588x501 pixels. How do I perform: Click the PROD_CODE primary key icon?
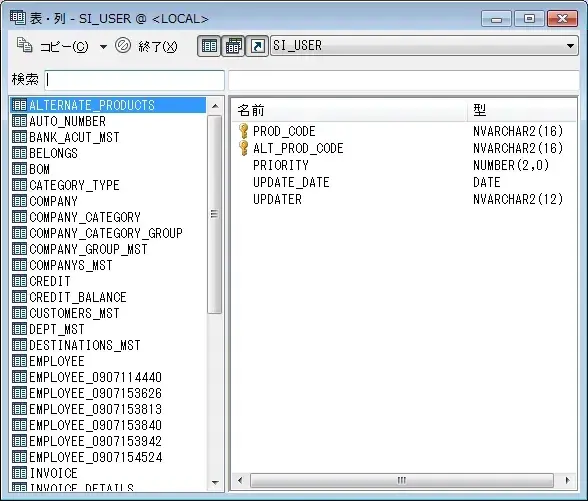point(243,131)
